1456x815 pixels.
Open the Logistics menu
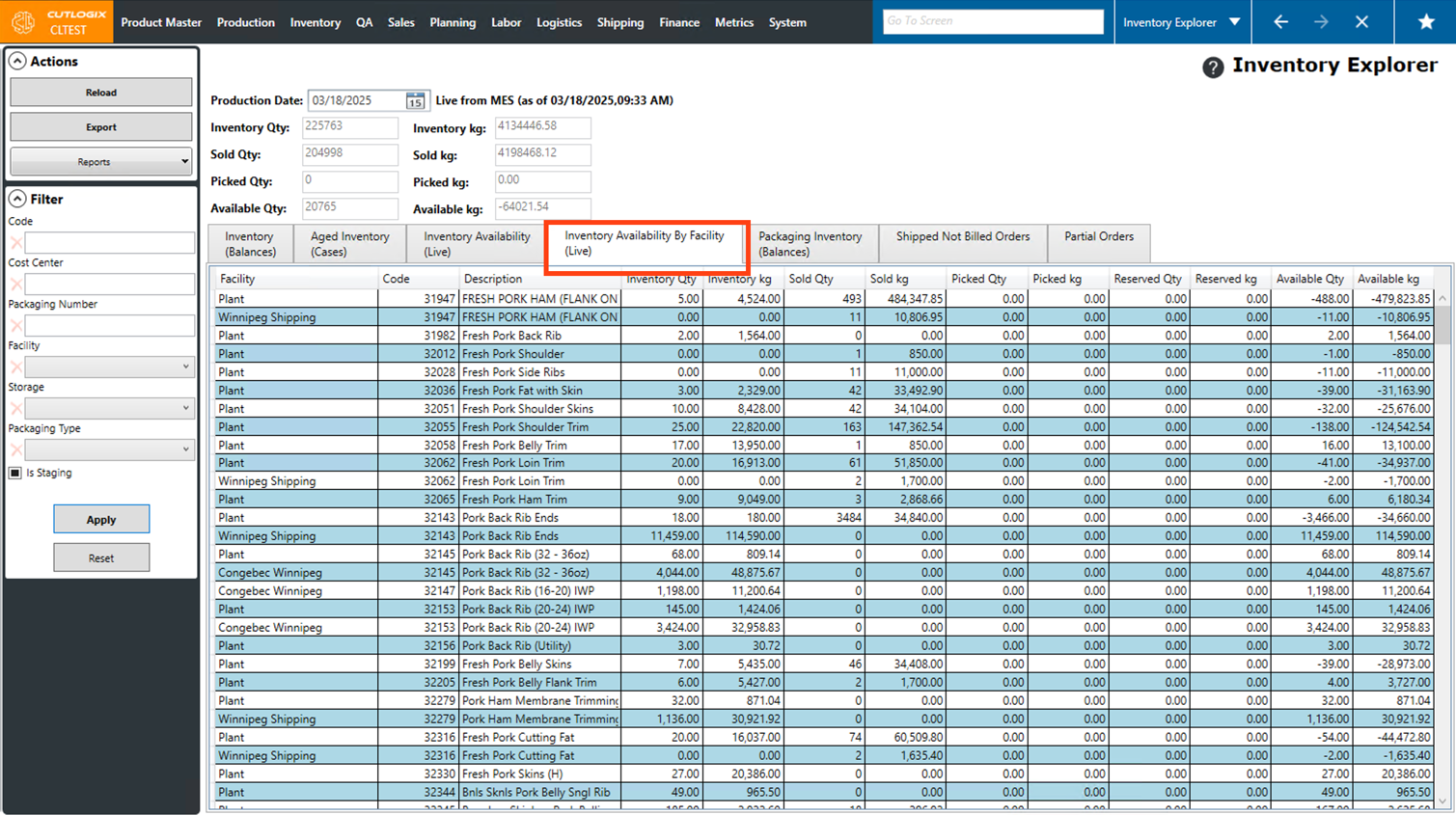click(x=559, y=22)
